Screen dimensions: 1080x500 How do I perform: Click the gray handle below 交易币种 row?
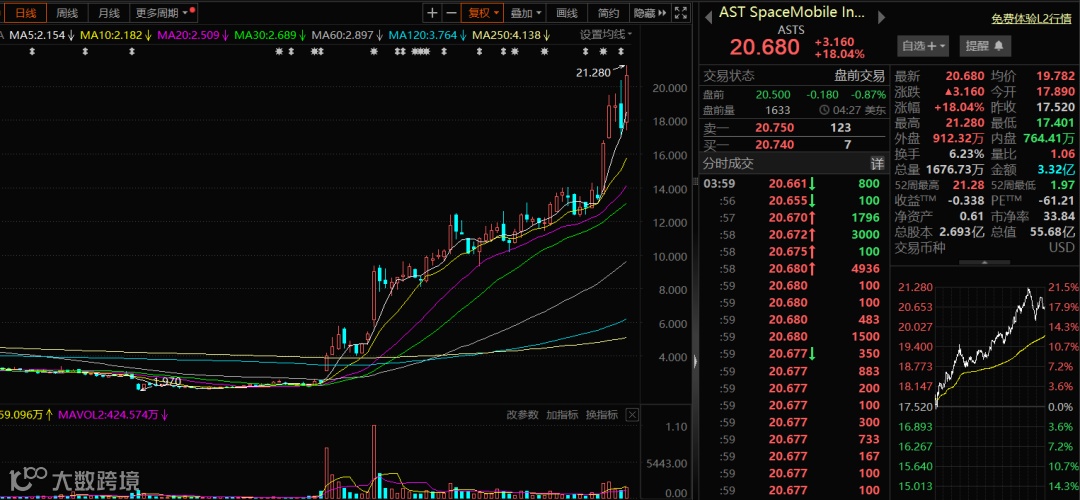tap(984, 263)
